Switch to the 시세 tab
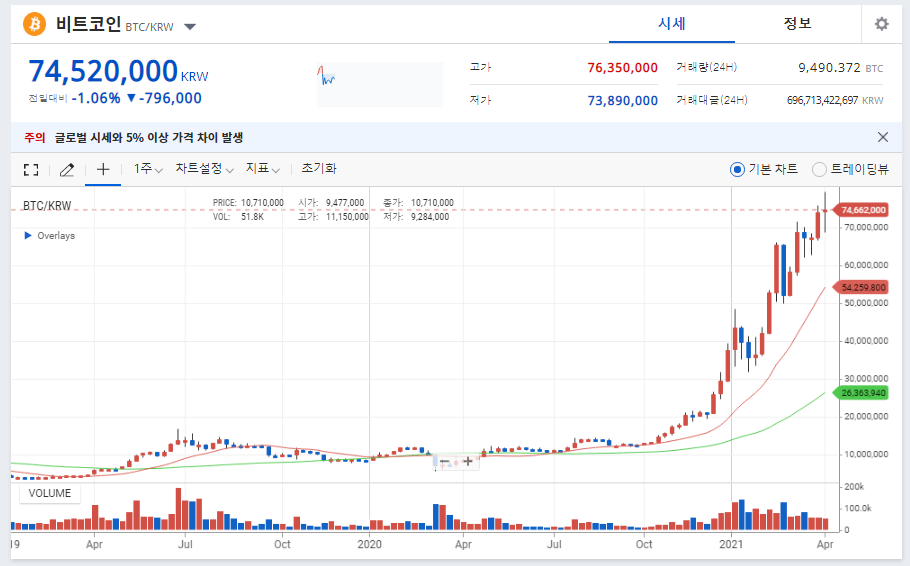This screenshot has height=566, width=910. (671, 24)
